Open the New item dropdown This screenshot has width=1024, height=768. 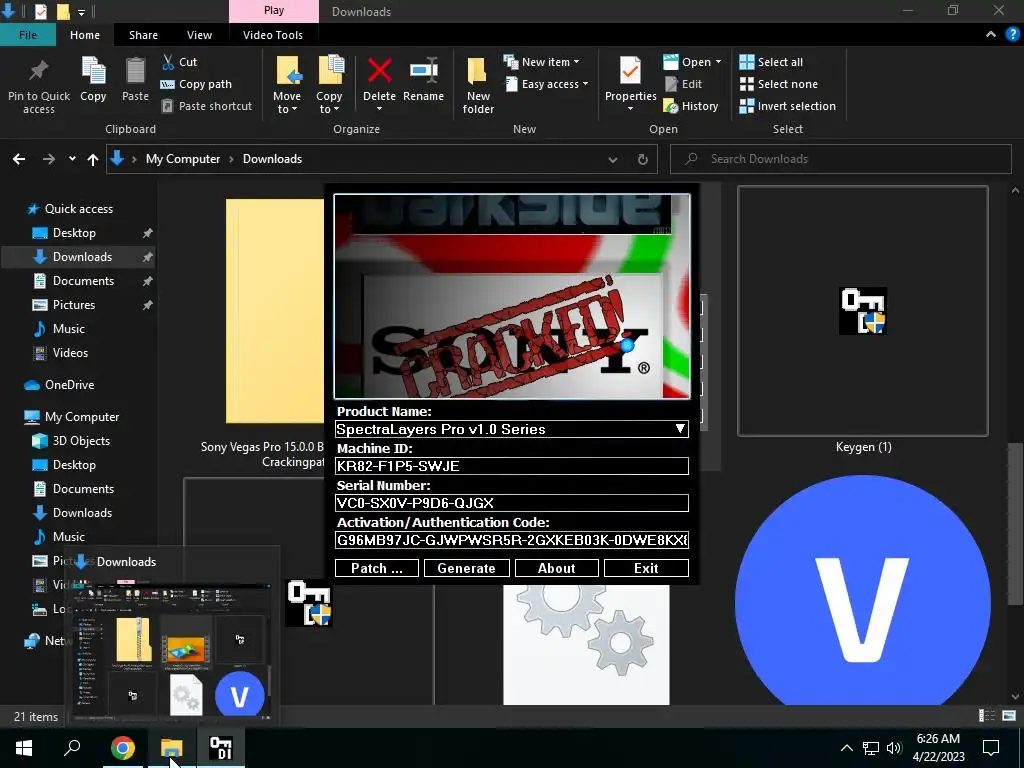[x=541, y=62]
